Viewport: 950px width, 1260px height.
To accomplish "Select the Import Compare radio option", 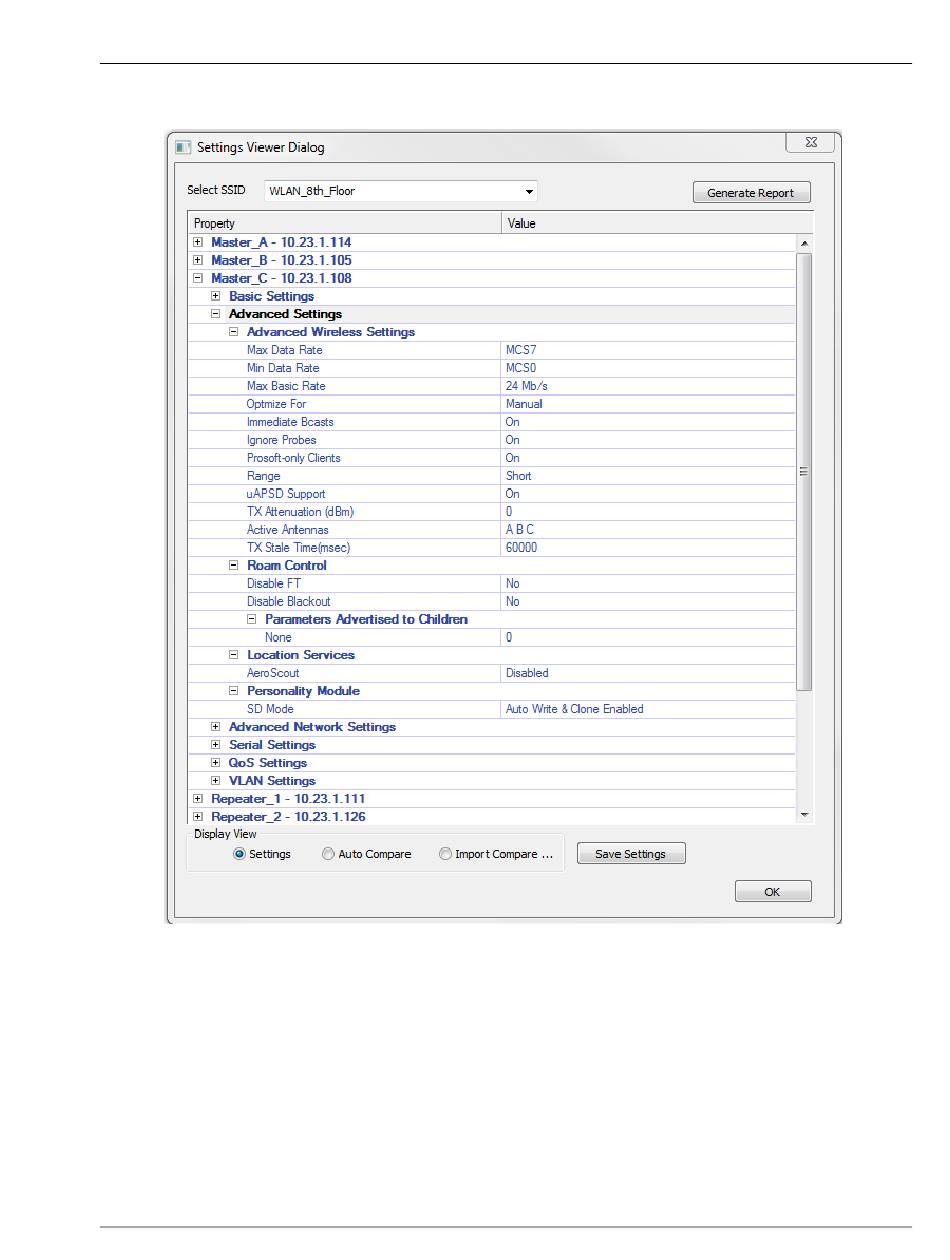I will 445,854.
